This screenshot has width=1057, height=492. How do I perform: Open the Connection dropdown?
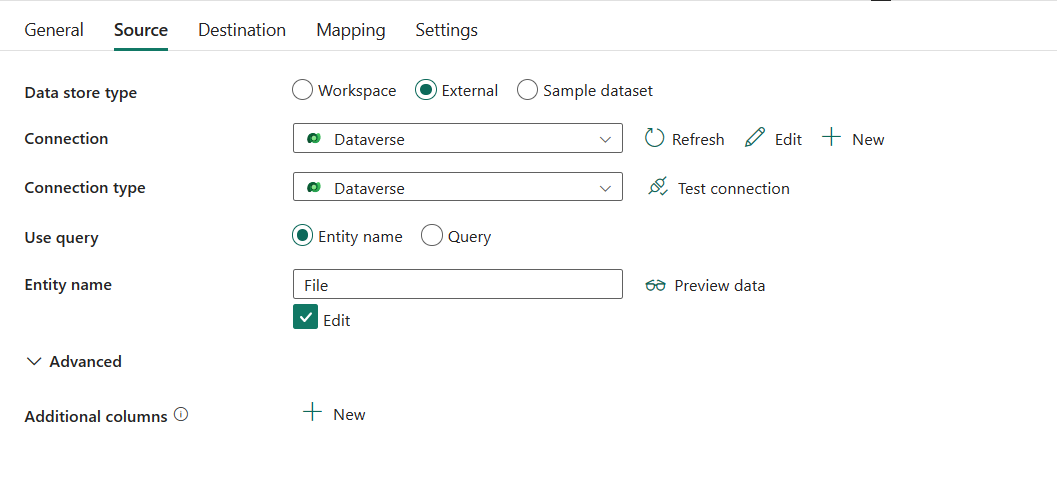(x=605, y=139)
